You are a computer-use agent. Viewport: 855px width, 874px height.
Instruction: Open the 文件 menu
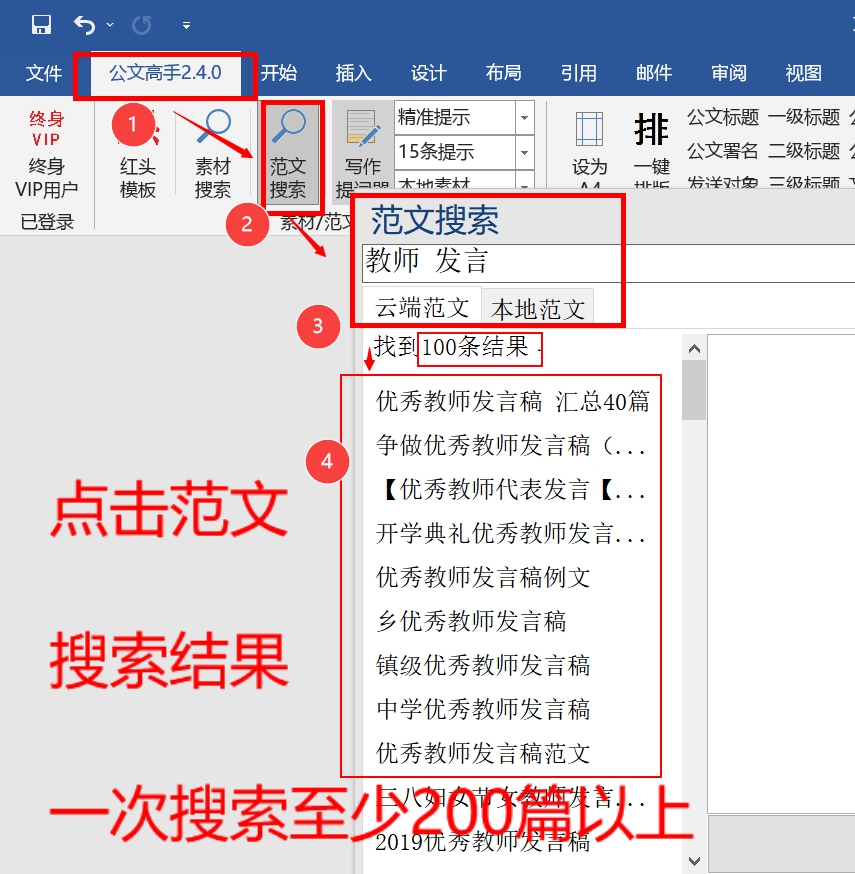point(43,73)
